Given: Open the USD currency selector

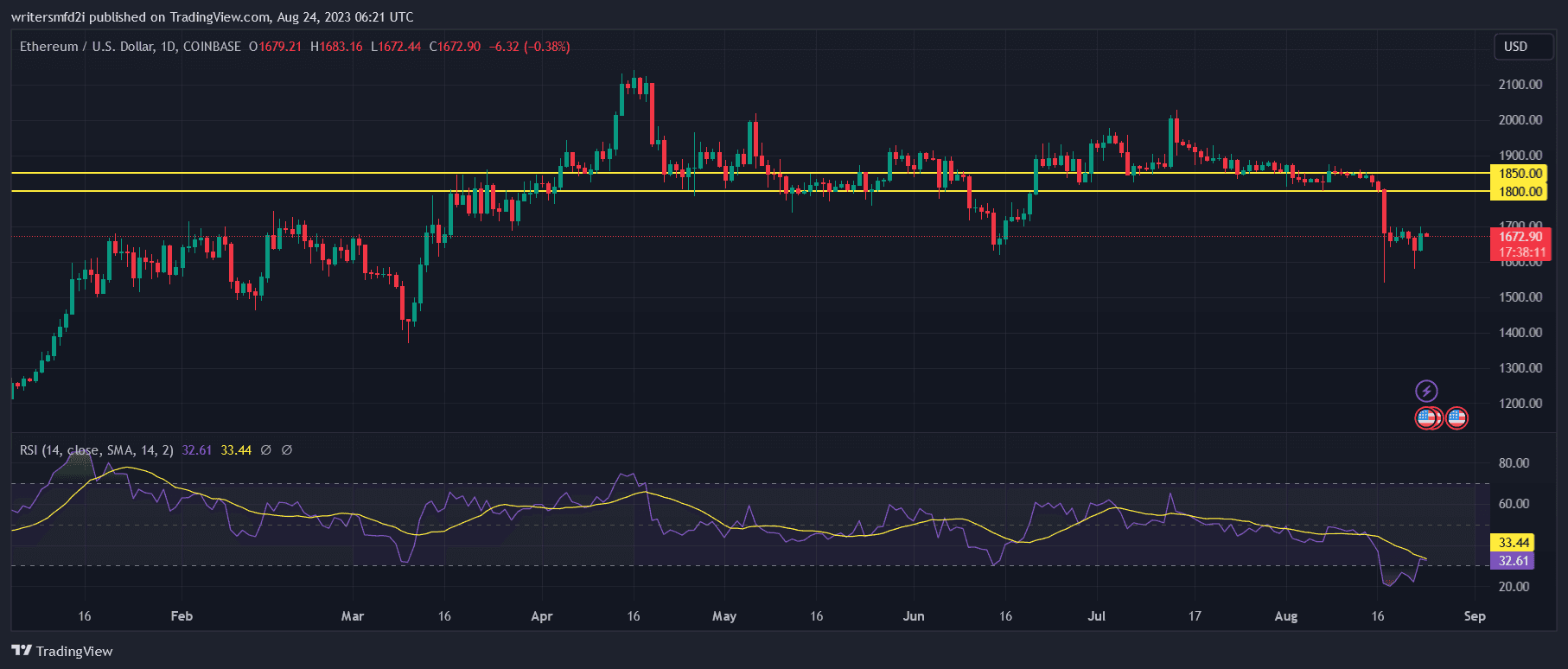Looking at the screenshot, I should 1515,47.
